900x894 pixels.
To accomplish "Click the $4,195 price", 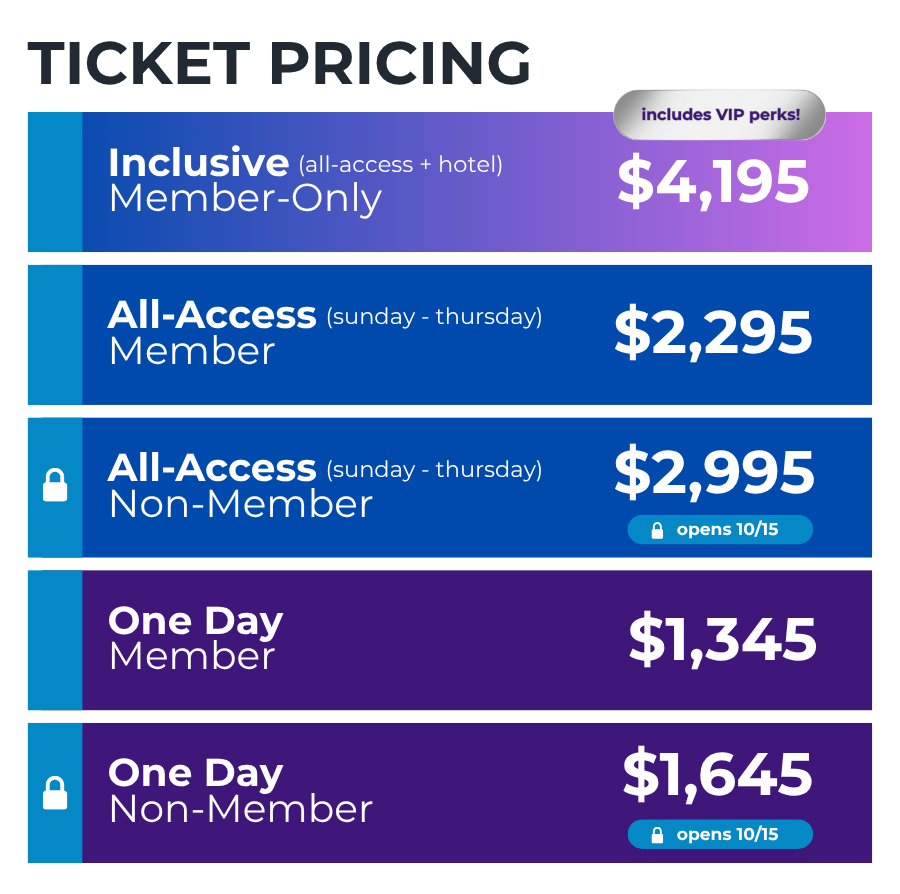I will (713, 182).
